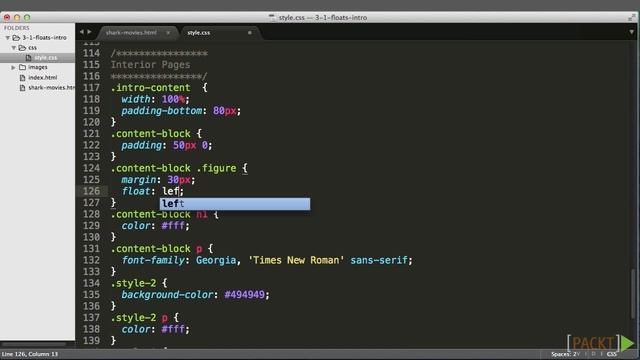Collapse the 3-1-floats-intro folder
The image size is (640, 360).
point(7,38)
